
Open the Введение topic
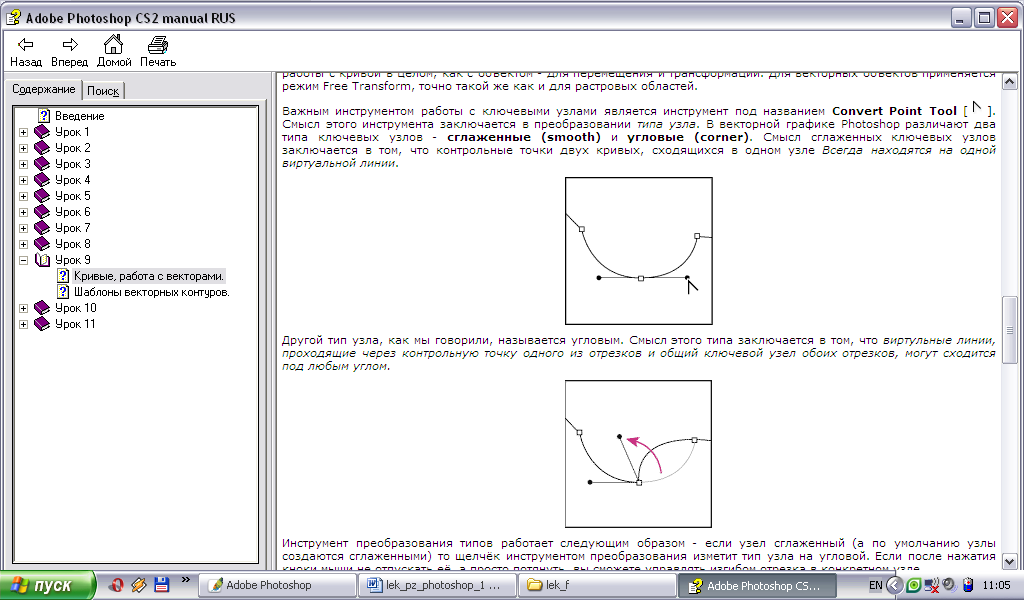pos(80,116)
